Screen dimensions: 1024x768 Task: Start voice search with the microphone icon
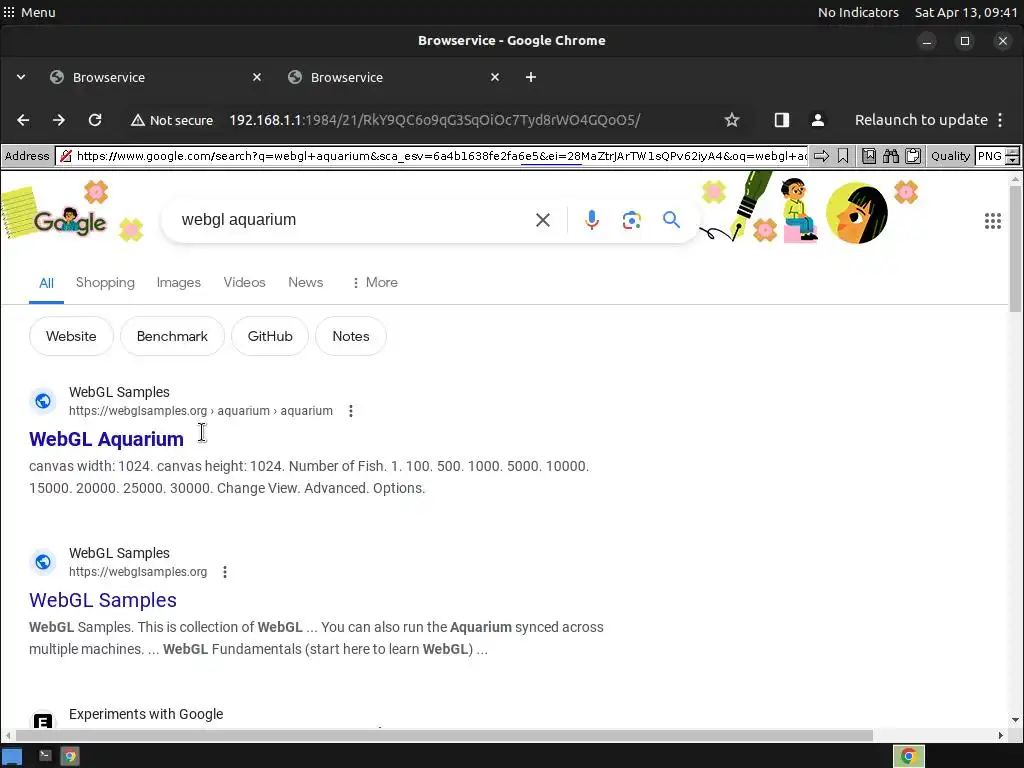592,220
